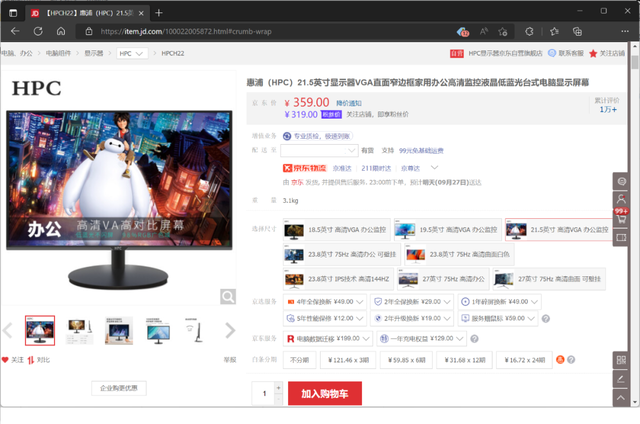This screenshot has height=424, width=640.
Task: Click the 加入购物车 button
Action: pos(324,393)
